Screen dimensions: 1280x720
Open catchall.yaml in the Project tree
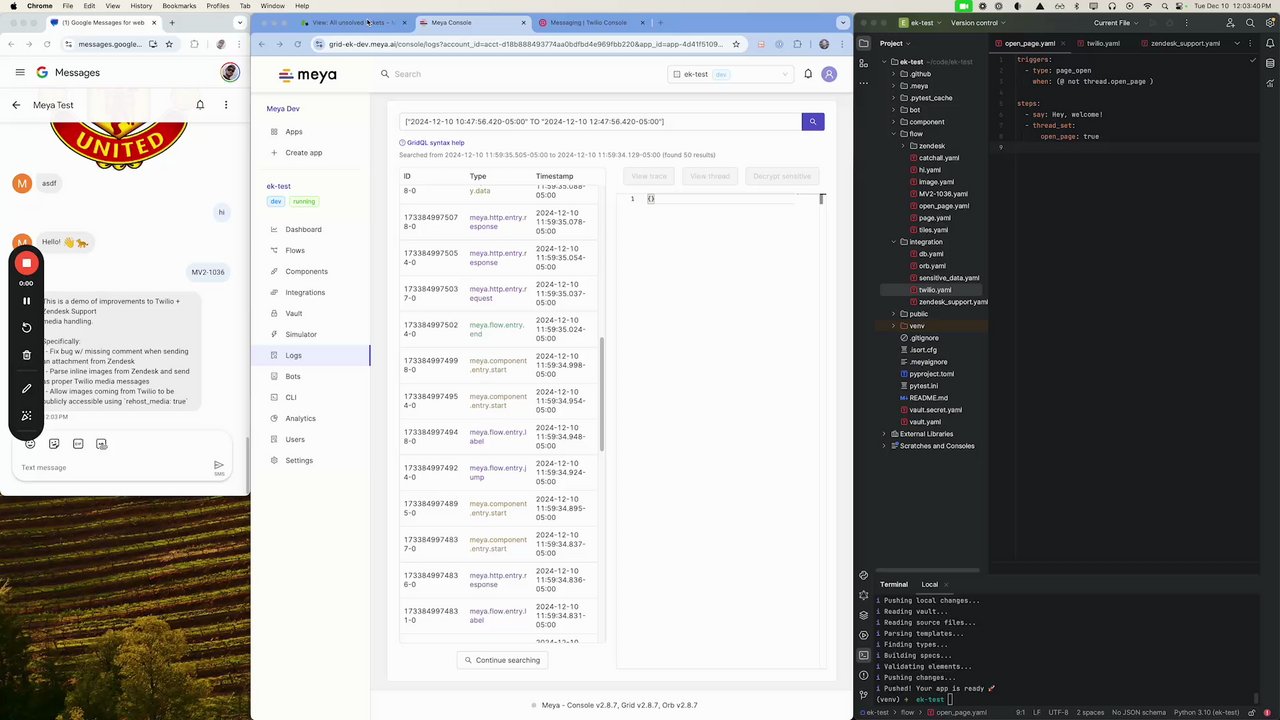[938, 158]
